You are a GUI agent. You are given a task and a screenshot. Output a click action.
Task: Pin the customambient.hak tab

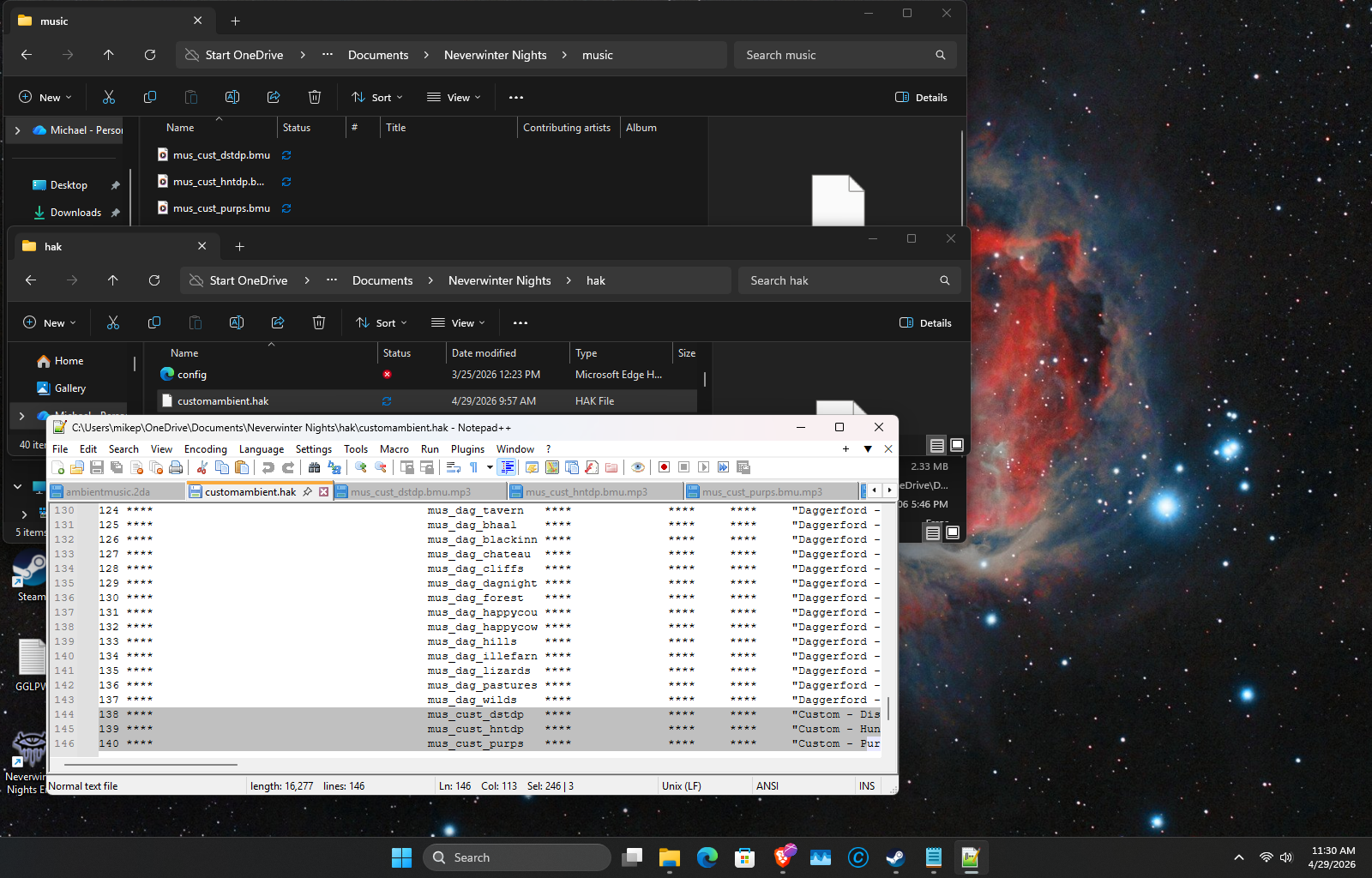pyautogui.click(x=307, y=491)
